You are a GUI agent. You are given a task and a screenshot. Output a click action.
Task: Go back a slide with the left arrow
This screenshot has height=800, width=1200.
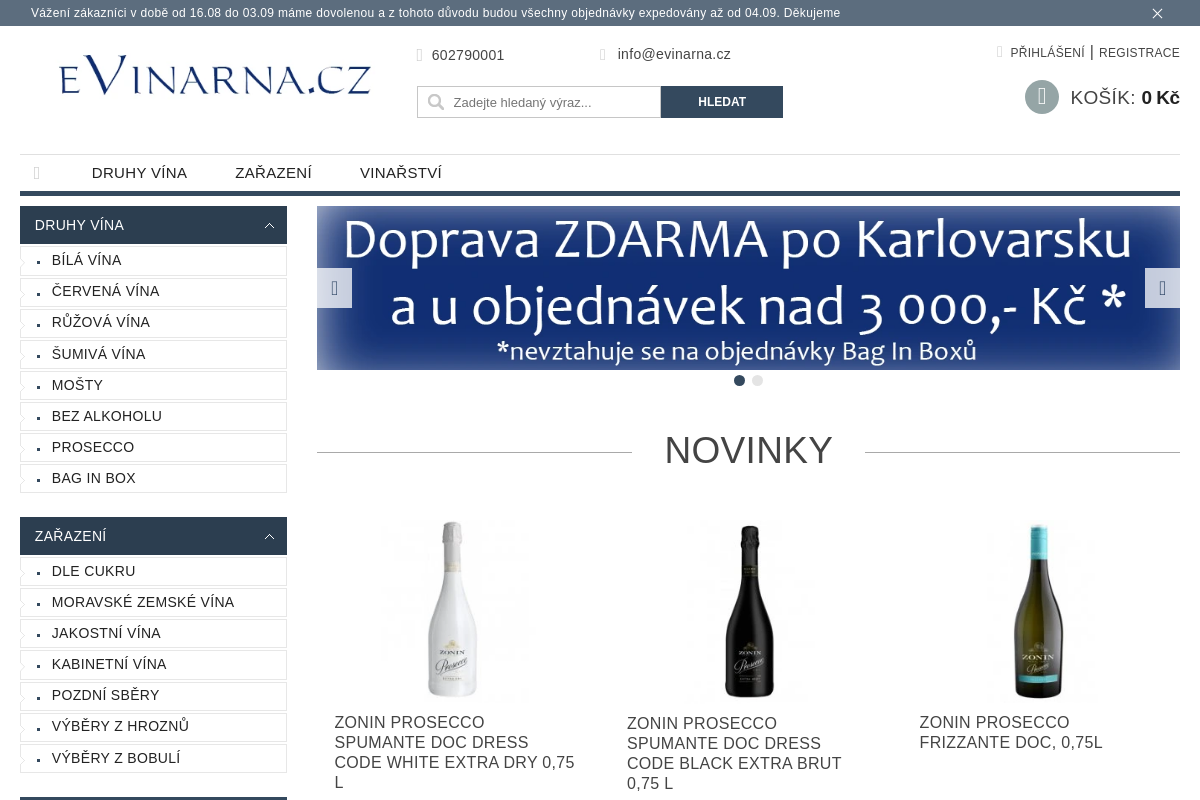pos(335,288)
